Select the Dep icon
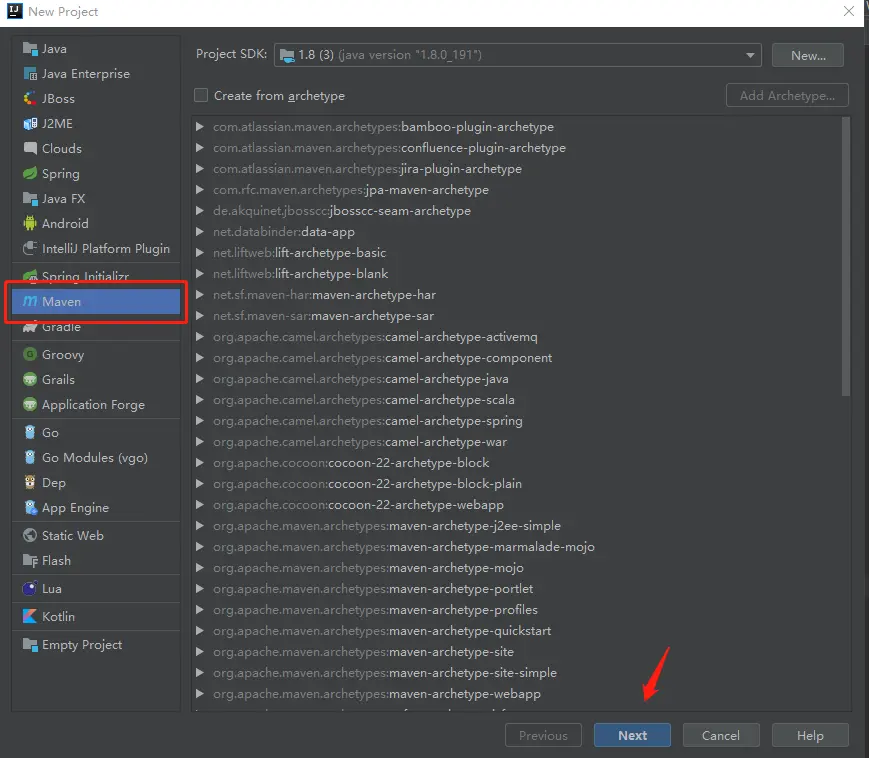This screenshot has width=869, height=758. pyautogui.click(x=30, y=482)
